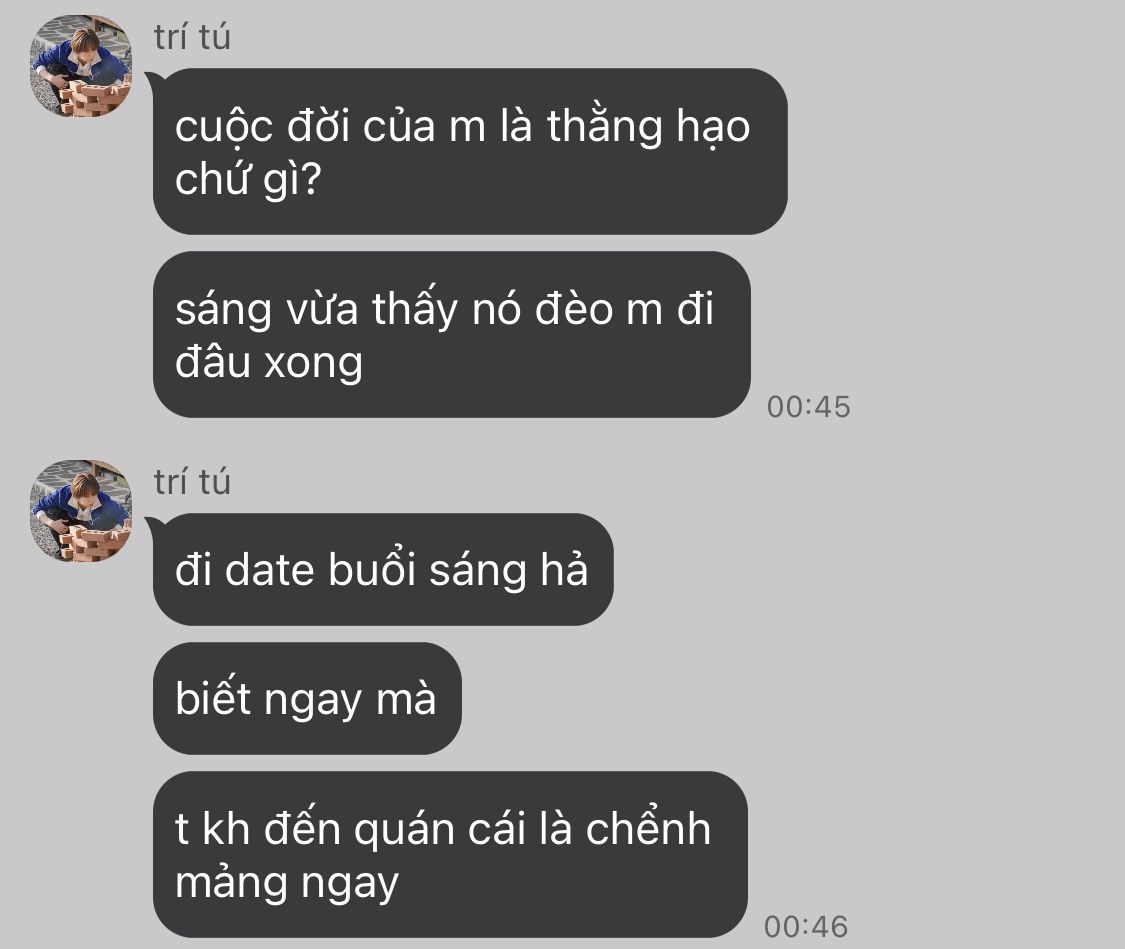Open trí tú's avatar above first message
The height and width of the screenshot is (949, 1125).
[x=81, y=66]
